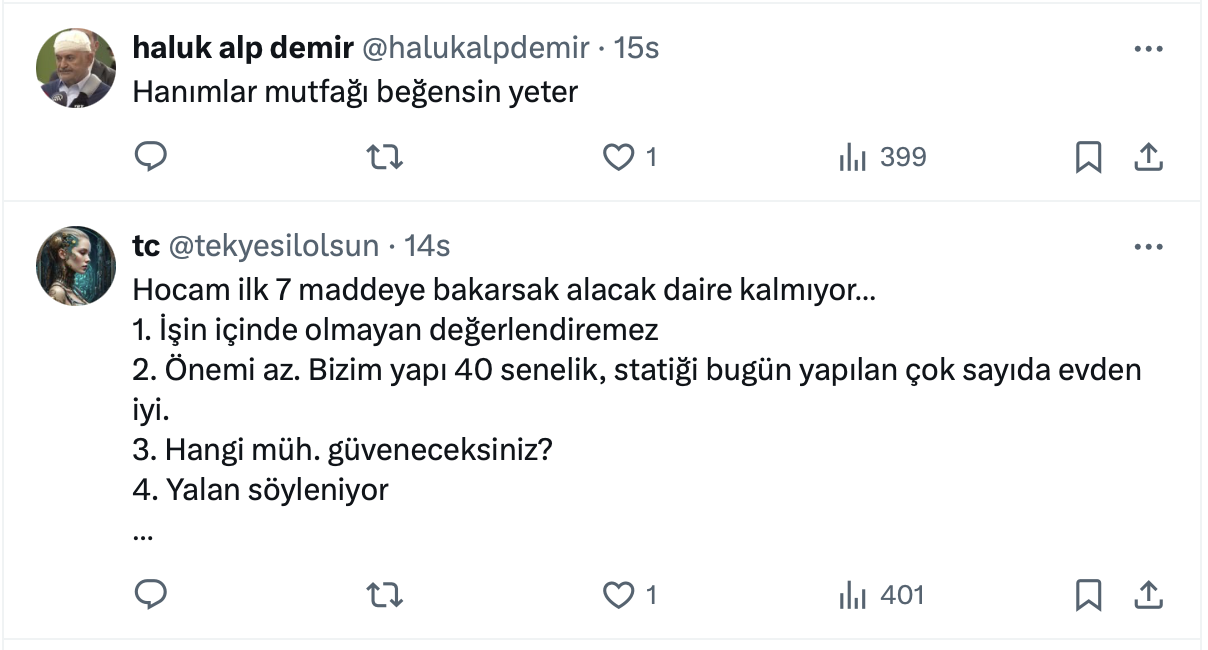This screenshot has width=1208, height=650.
Task: Open tc's profile avatar
Action: click(x=76, y=265)
